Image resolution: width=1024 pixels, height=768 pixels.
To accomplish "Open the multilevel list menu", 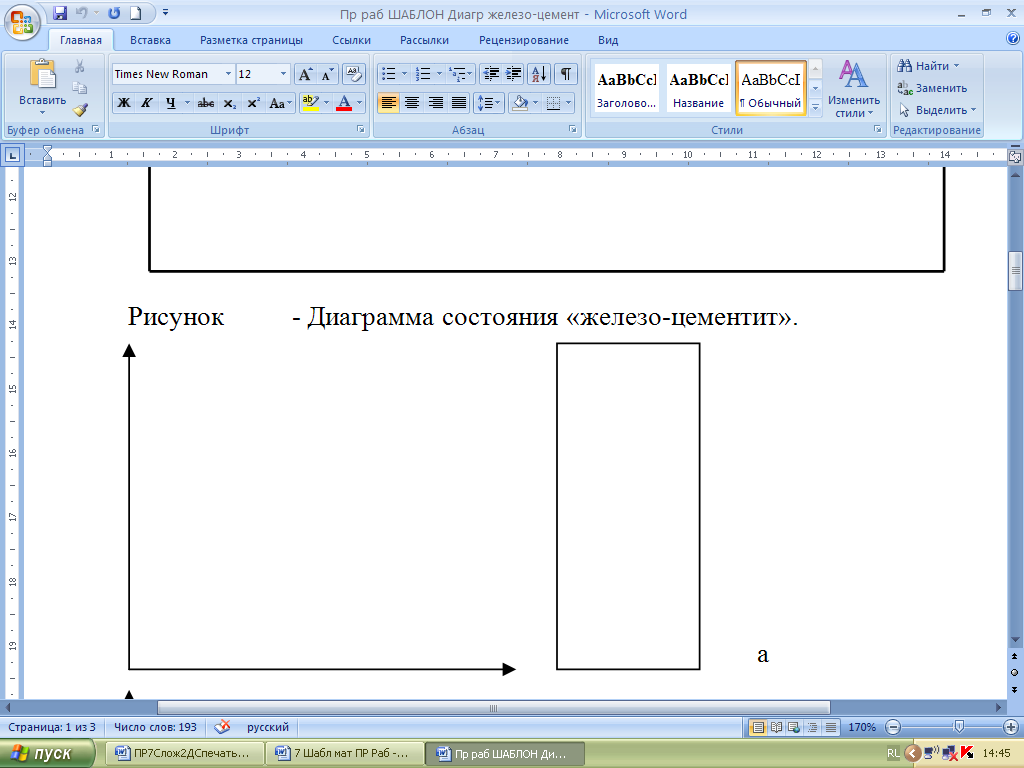I will 460,74.
